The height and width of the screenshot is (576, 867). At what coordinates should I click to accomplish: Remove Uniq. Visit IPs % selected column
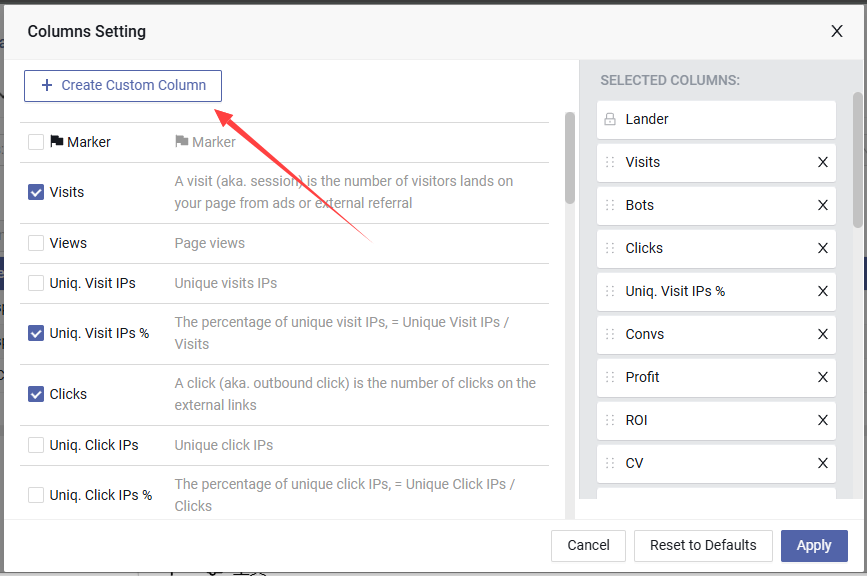click(823, 291)
